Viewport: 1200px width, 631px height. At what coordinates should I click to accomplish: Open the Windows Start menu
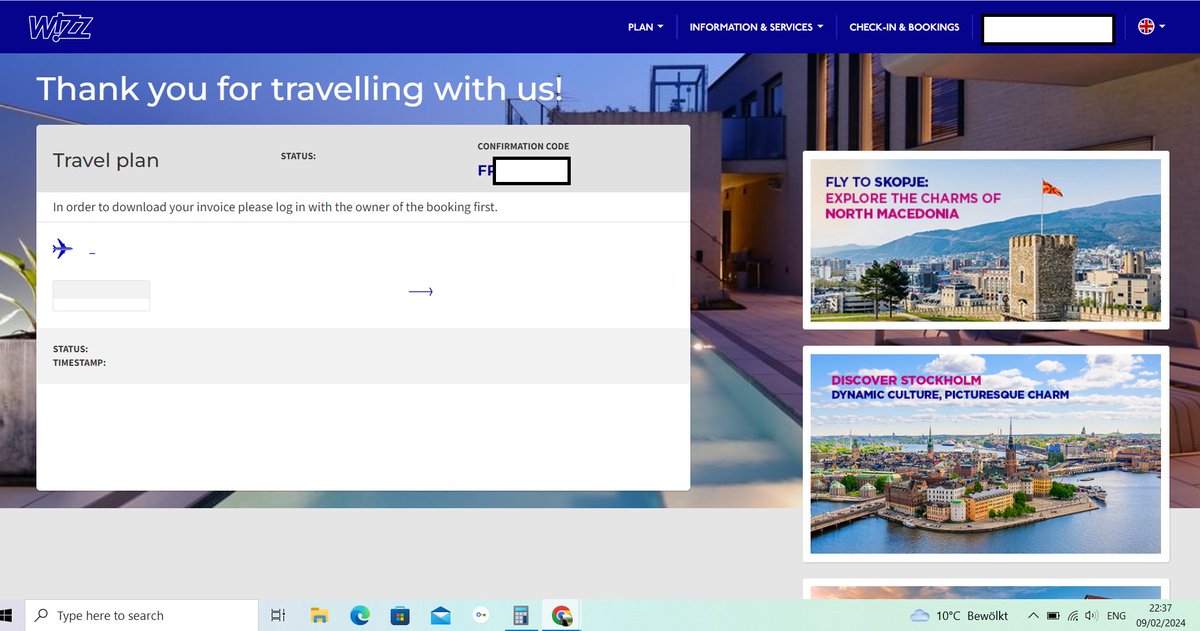8,615
